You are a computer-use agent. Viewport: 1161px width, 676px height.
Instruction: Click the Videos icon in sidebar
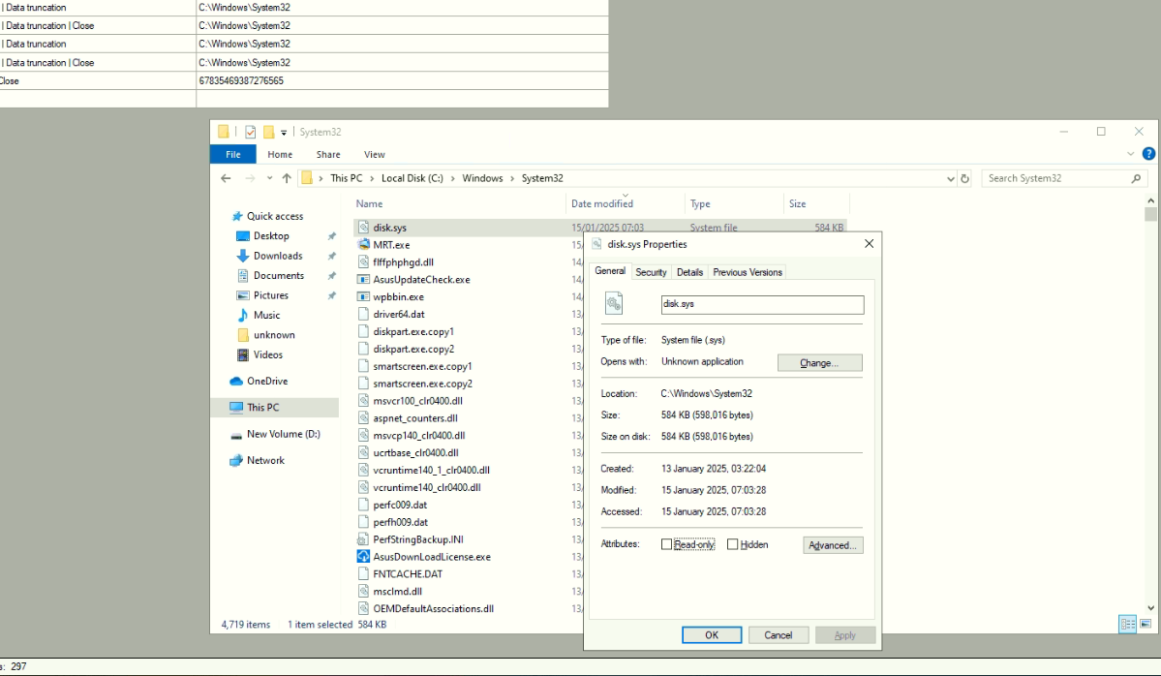(242, 355)
